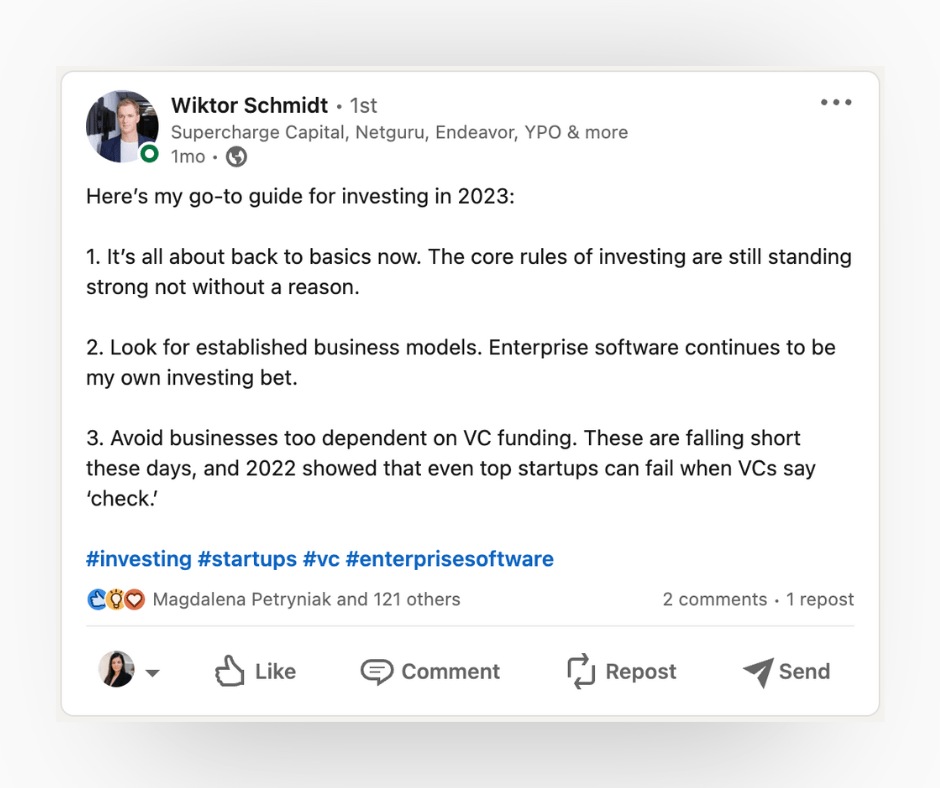Click the globe public visibility icon
The image size is (940, 788).
click(x=236, y=157)
